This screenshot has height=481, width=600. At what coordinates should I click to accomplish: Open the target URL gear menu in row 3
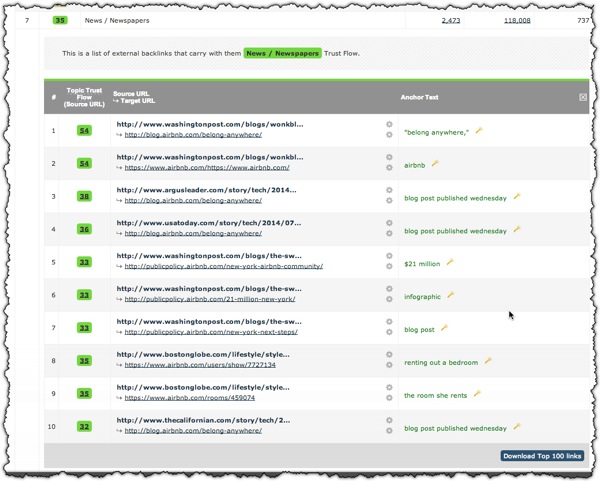[389, 203]
